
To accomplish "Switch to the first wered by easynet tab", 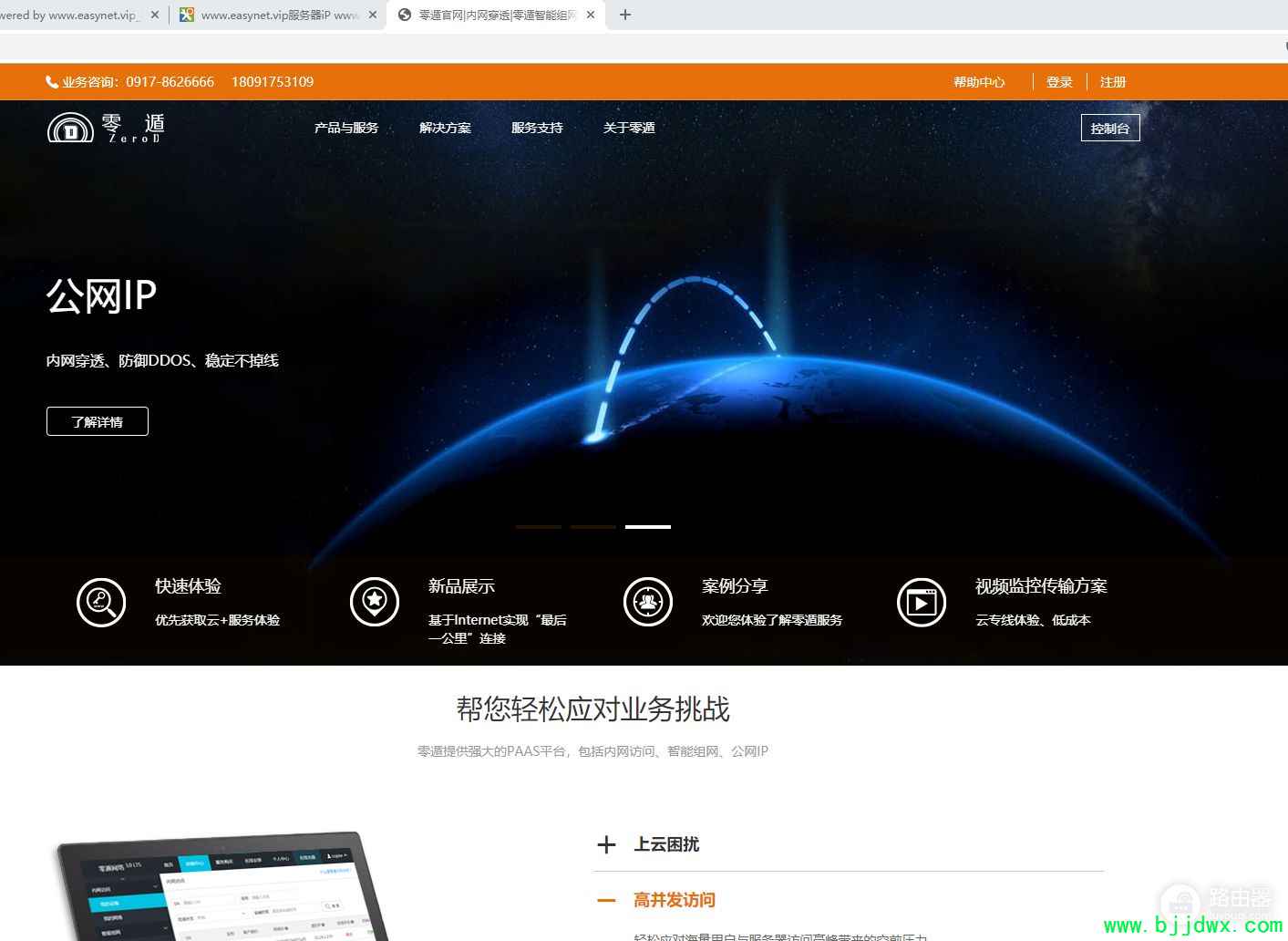I will (x=82, y=15).
